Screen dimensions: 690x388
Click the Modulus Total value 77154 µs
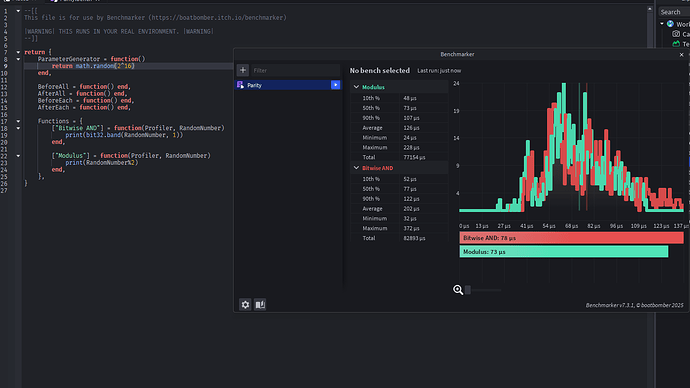point(414,157)
